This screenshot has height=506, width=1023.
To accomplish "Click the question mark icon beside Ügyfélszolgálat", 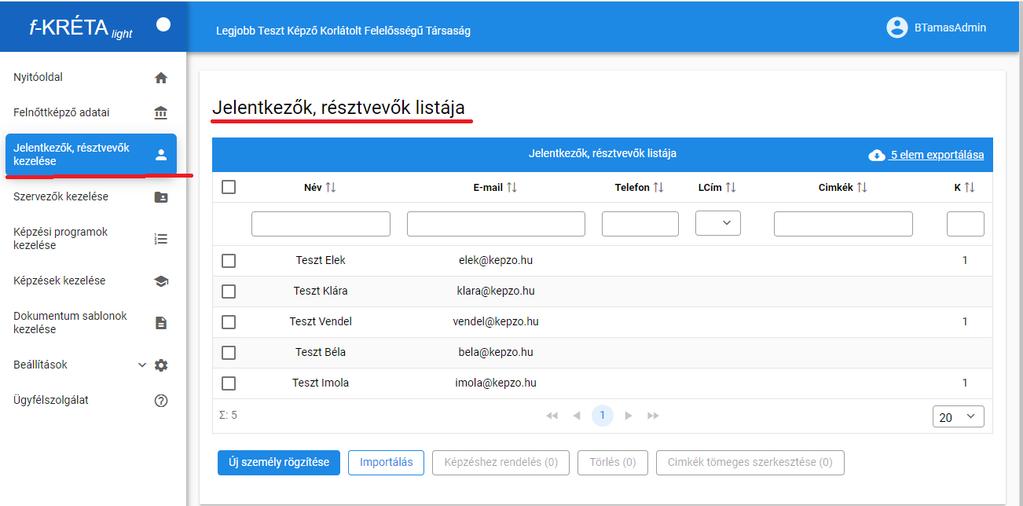I will pyautogui.click(x=160, y=401).
